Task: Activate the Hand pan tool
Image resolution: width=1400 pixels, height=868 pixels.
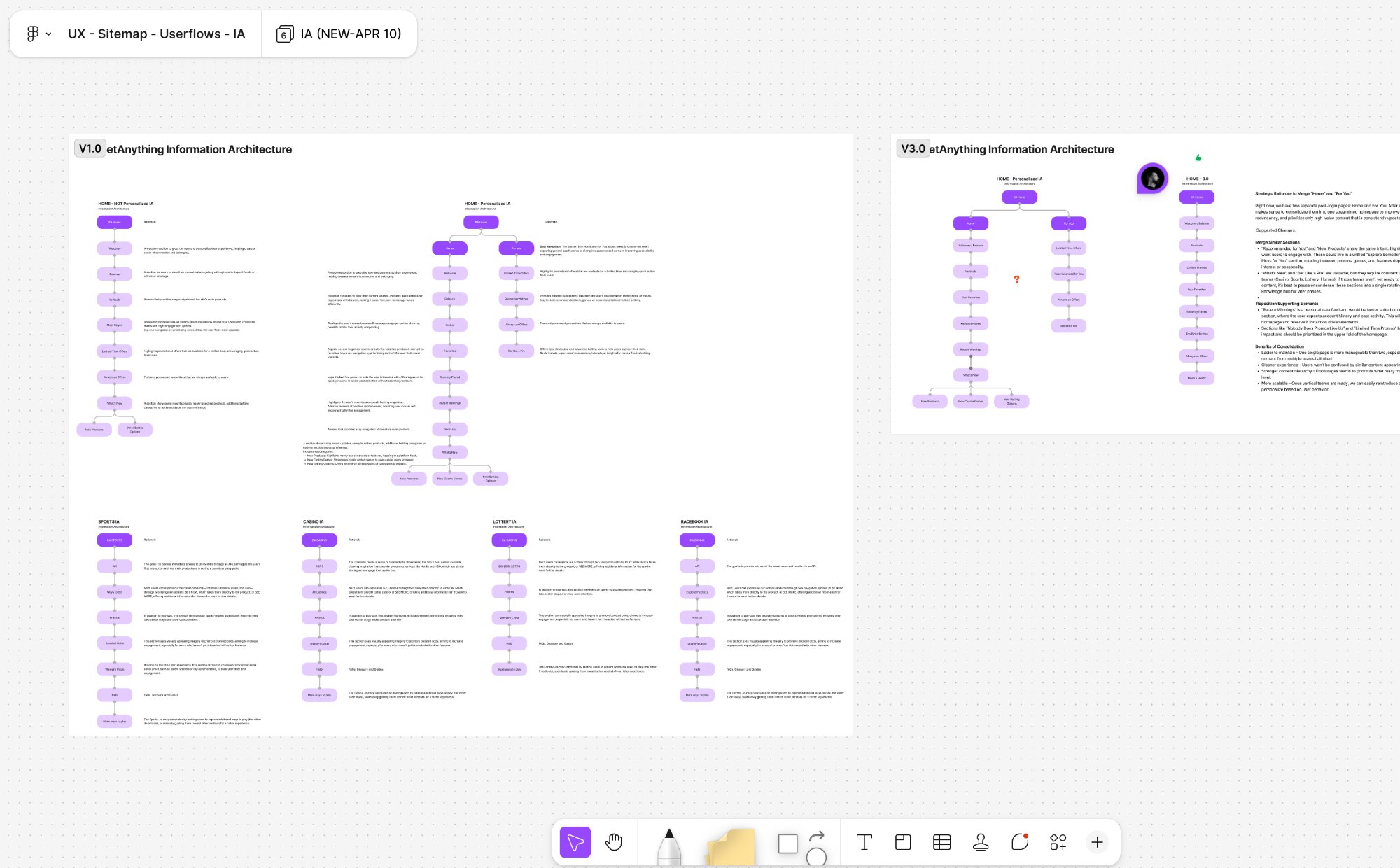Action: pyautogui.click(x=614, y=842)
